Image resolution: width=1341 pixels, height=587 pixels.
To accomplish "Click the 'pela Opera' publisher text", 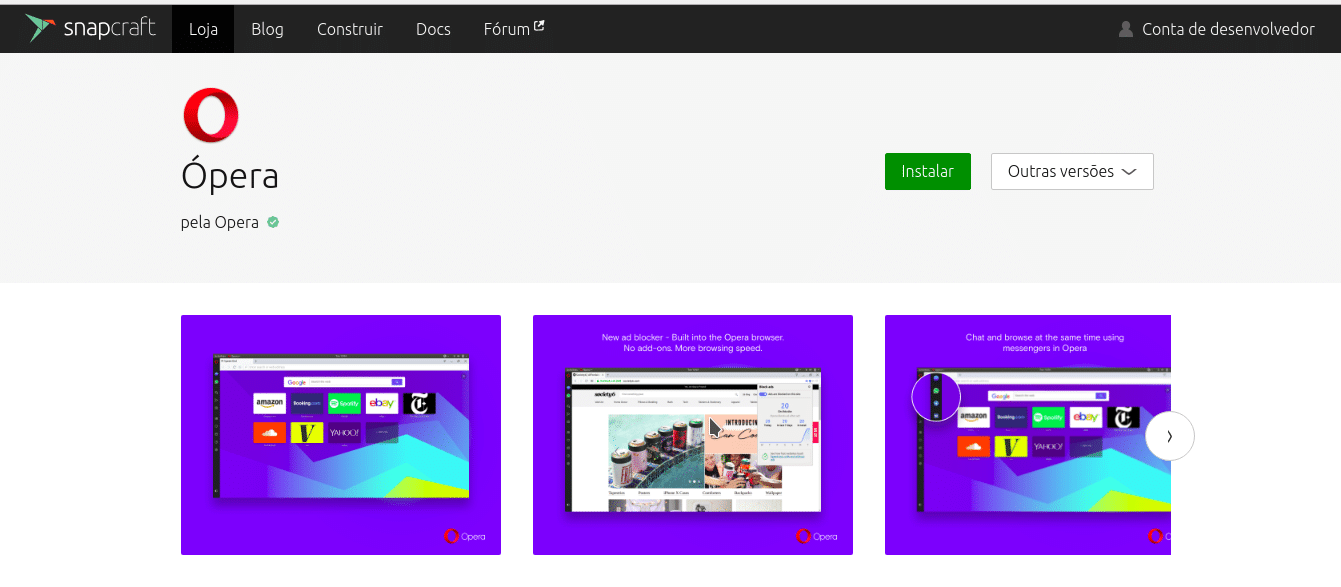I will (220, 222).
